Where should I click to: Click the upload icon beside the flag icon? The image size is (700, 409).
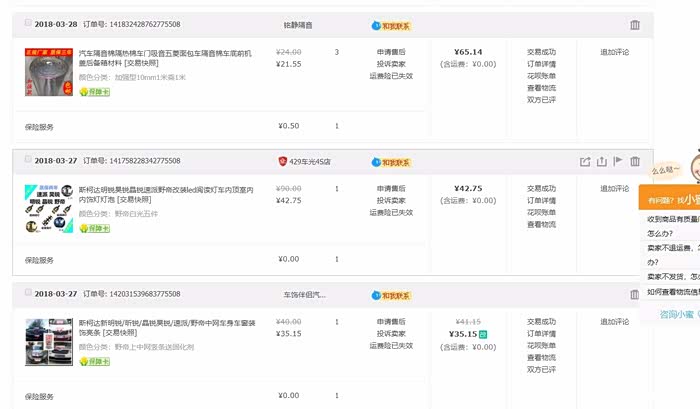601,161
